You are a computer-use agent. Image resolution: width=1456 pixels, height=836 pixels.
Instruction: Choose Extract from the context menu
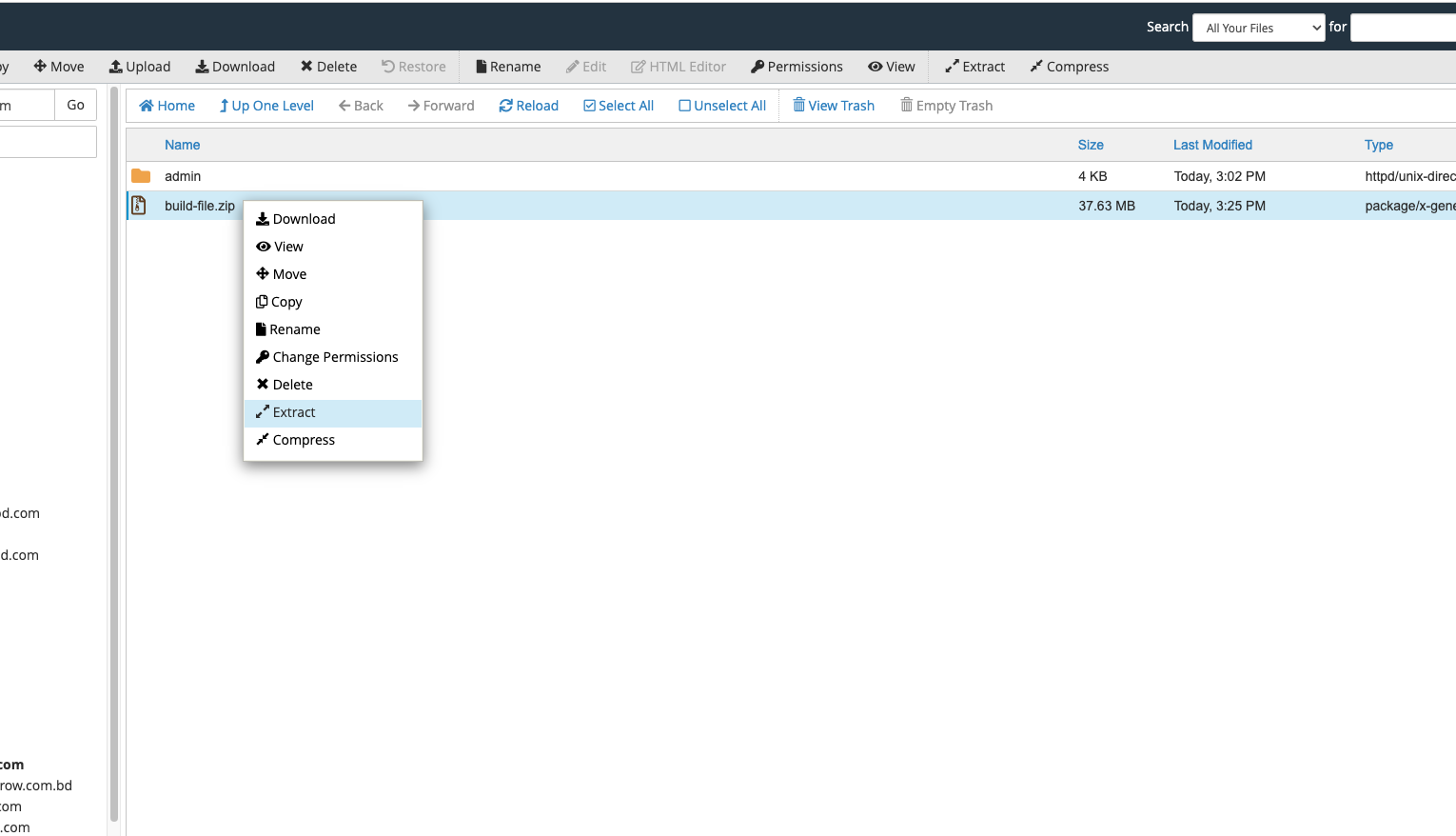pyautogui.click(x=294, y=412)
